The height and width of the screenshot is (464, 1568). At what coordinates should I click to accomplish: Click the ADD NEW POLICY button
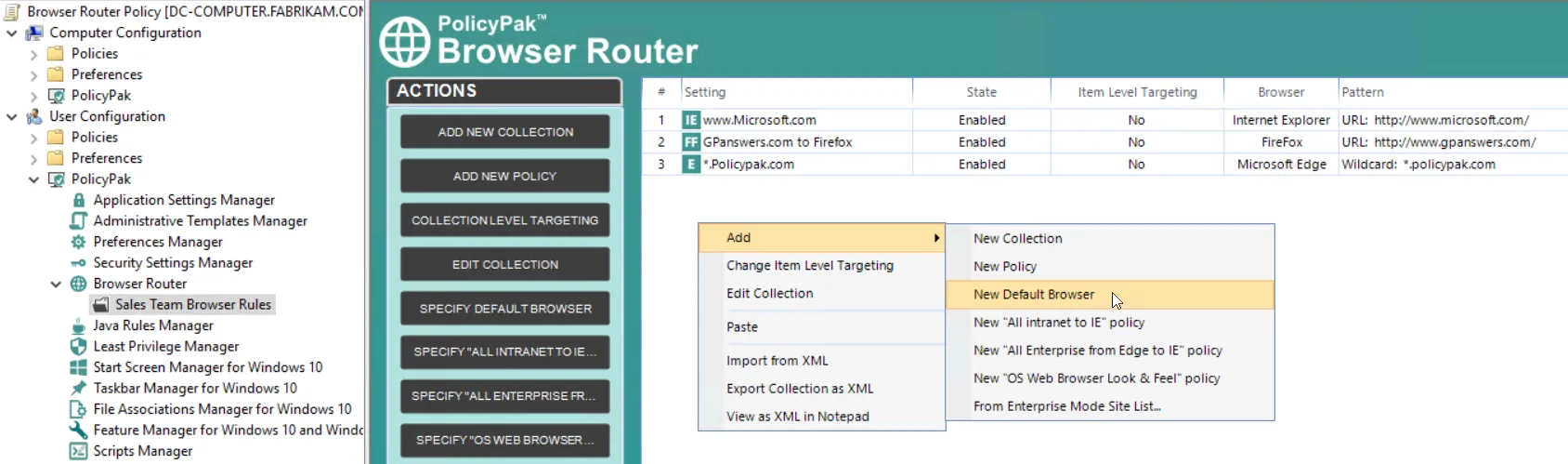505,176
